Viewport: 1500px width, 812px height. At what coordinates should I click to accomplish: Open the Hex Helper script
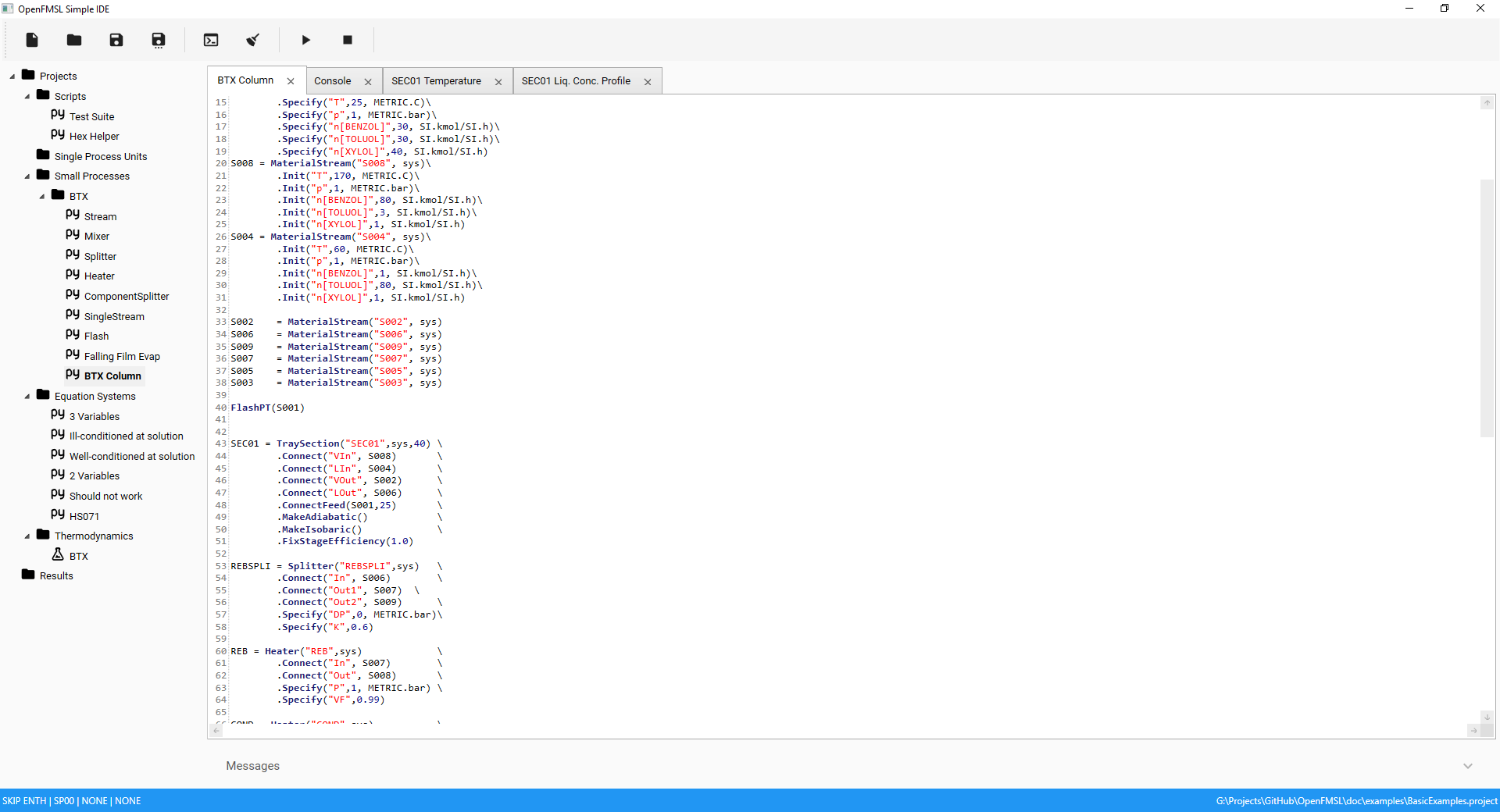(94, 137)
